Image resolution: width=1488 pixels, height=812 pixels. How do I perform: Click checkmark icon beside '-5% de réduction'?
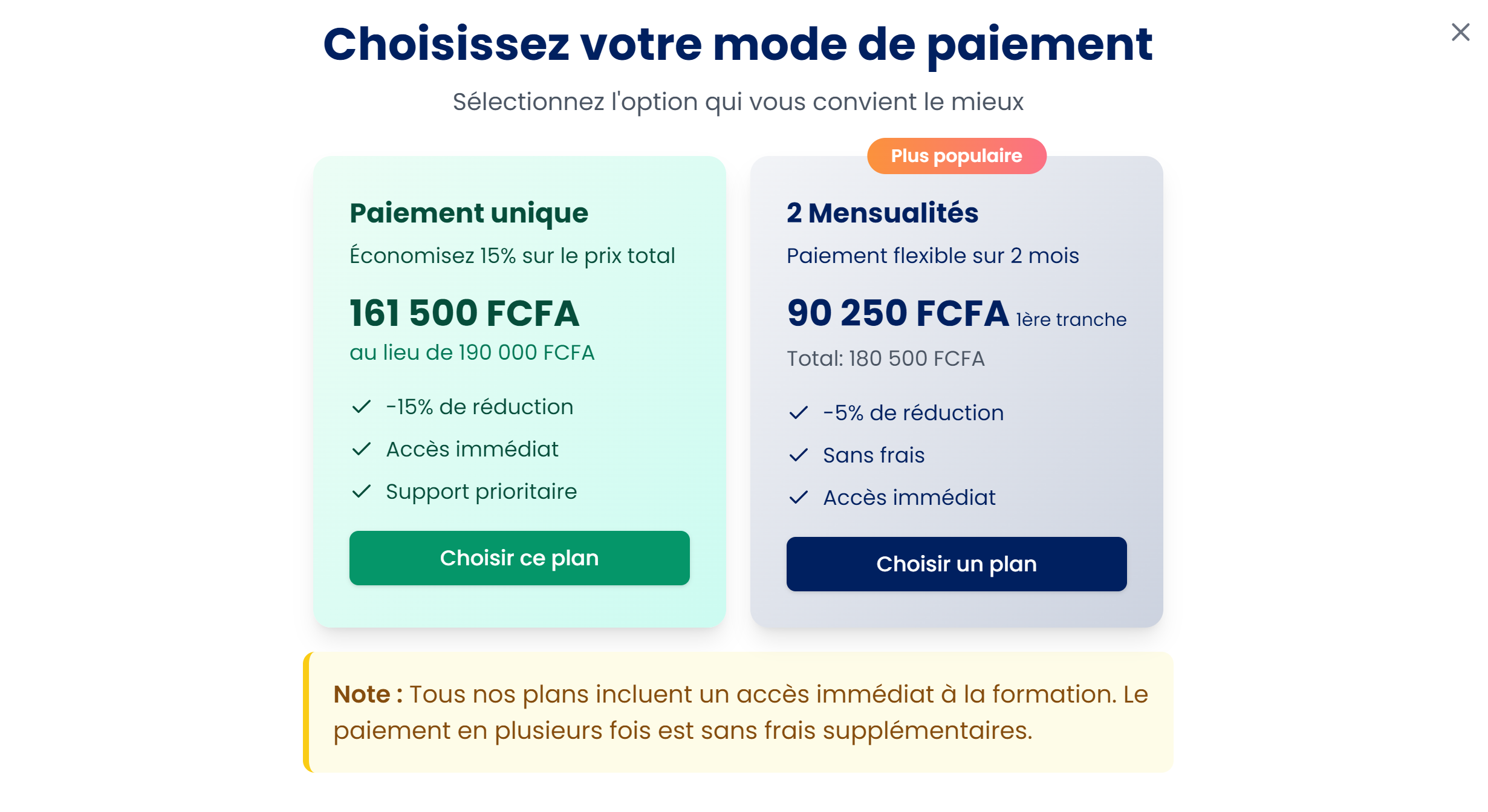coord(798,413)
